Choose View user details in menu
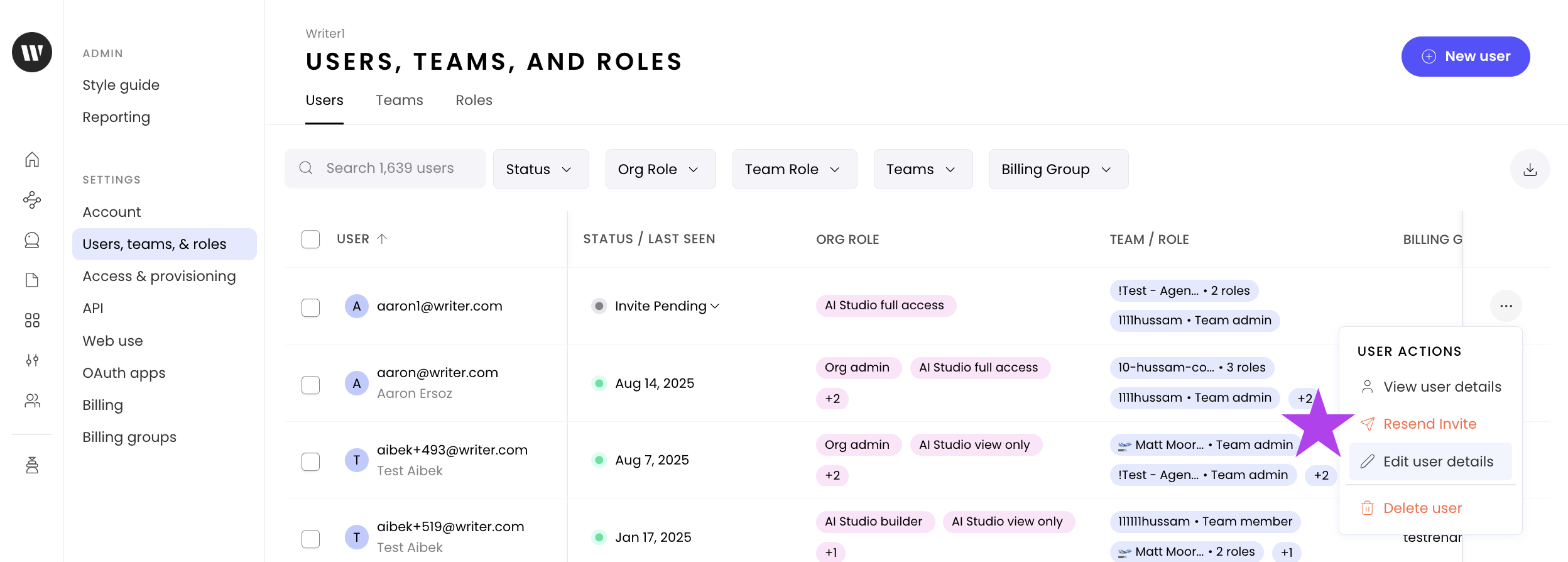The width and height of the screenshot is (1568, 562). coord(1430,387)
